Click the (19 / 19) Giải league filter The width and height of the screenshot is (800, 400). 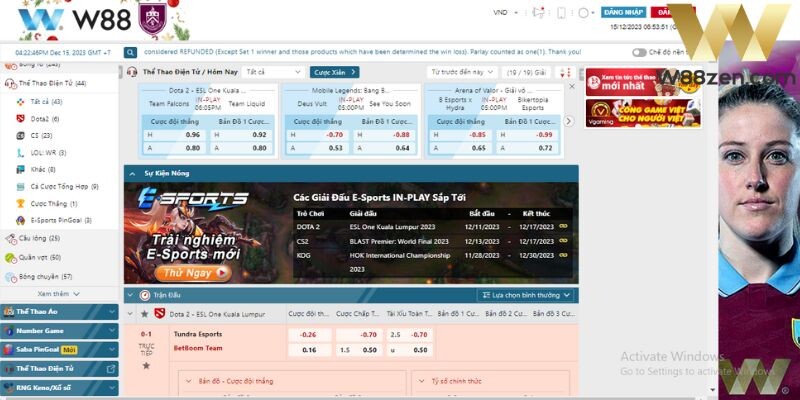pos(526,72)
